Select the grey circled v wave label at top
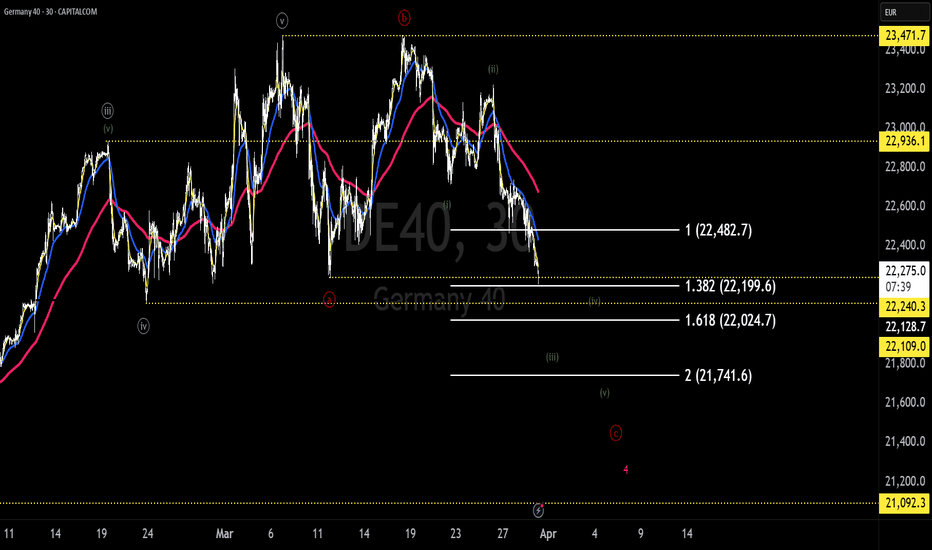Image resolution: width=932 pixels, height=550 pixels. click(282, 21)
